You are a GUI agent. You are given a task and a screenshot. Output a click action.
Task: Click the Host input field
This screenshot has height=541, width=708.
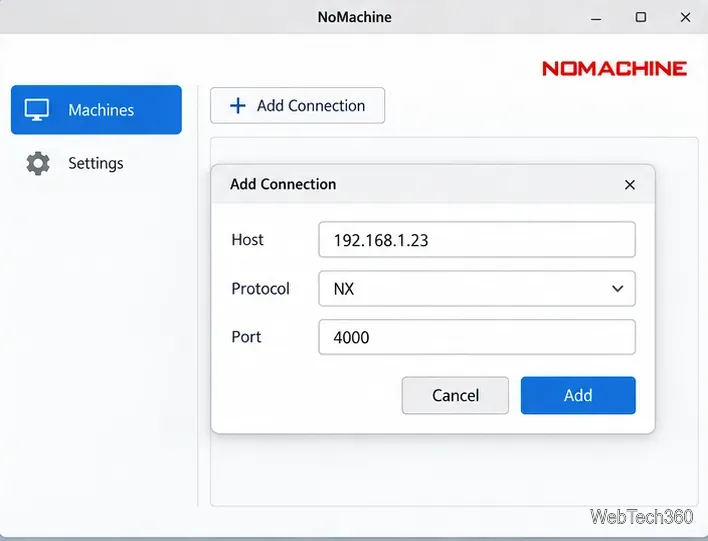pyautogui.click(x=477, y=239)
